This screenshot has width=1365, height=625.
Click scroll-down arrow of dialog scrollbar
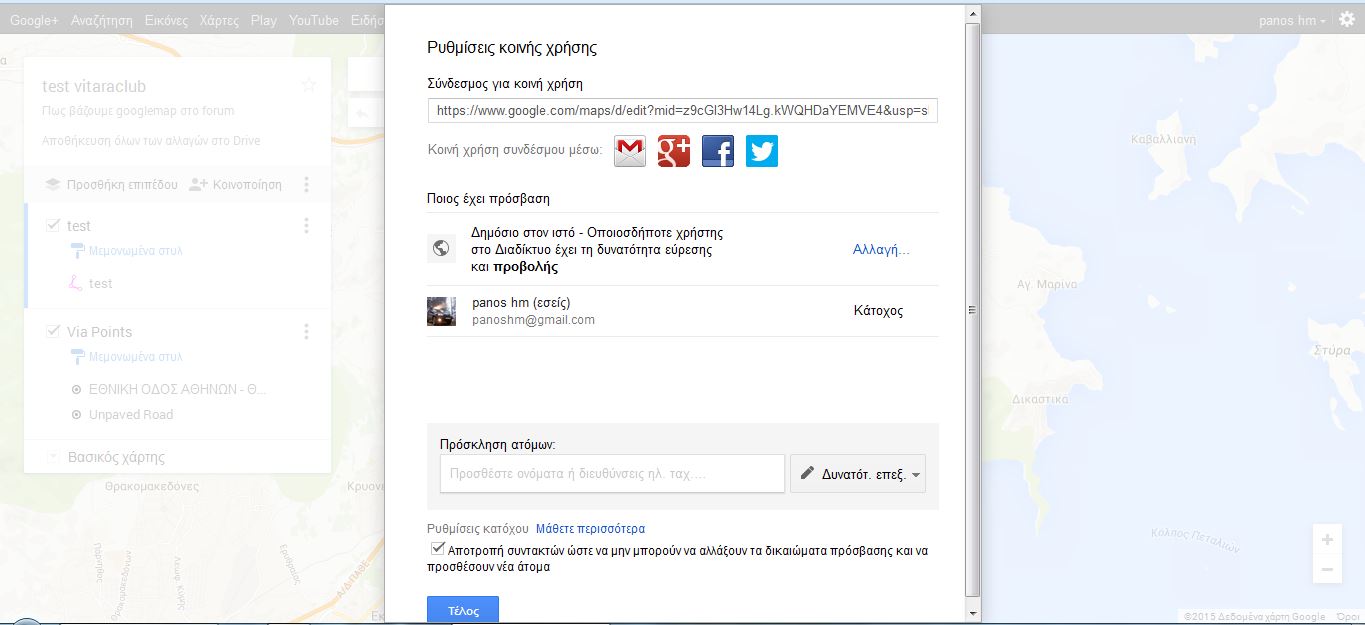point(973,612)
